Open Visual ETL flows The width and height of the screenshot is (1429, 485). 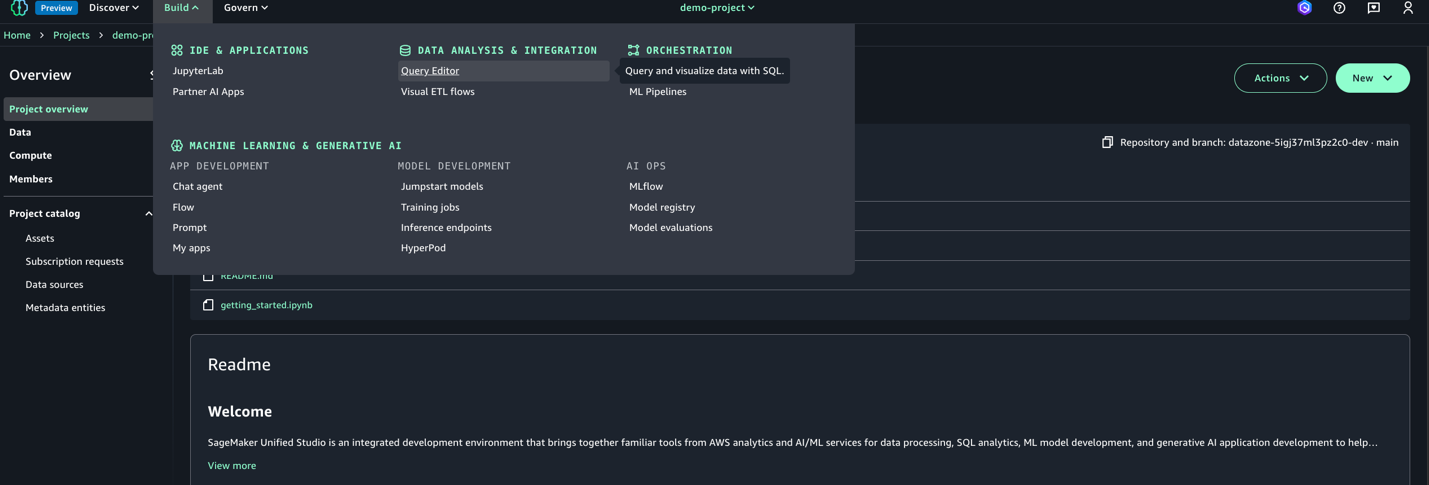[438, 92]
